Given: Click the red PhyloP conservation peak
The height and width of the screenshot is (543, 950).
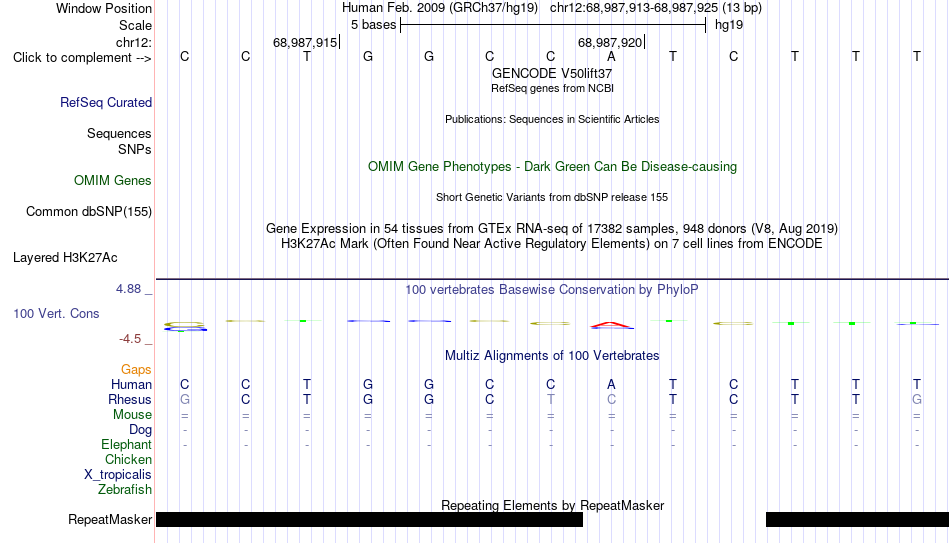Looking at the screenshot, I should tap(611, 325).
